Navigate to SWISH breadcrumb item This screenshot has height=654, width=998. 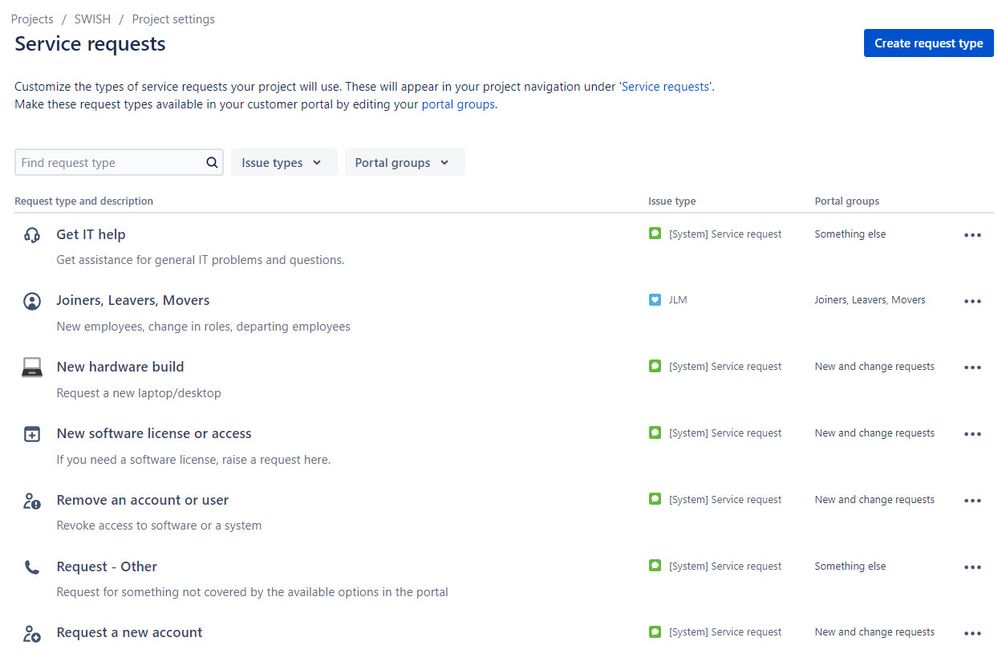(x=92, y=19)
